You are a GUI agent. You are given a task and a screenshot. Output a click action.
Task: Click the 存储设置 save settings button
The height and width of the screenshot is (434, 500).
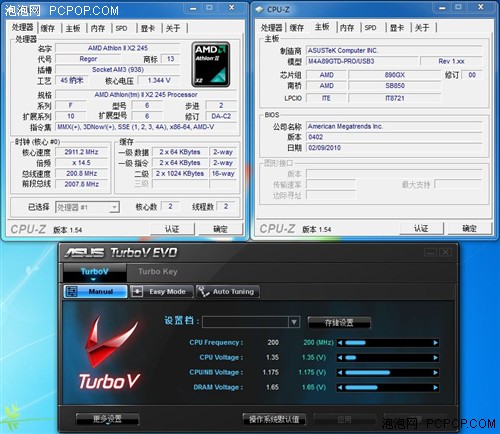(x=339, y=322)
